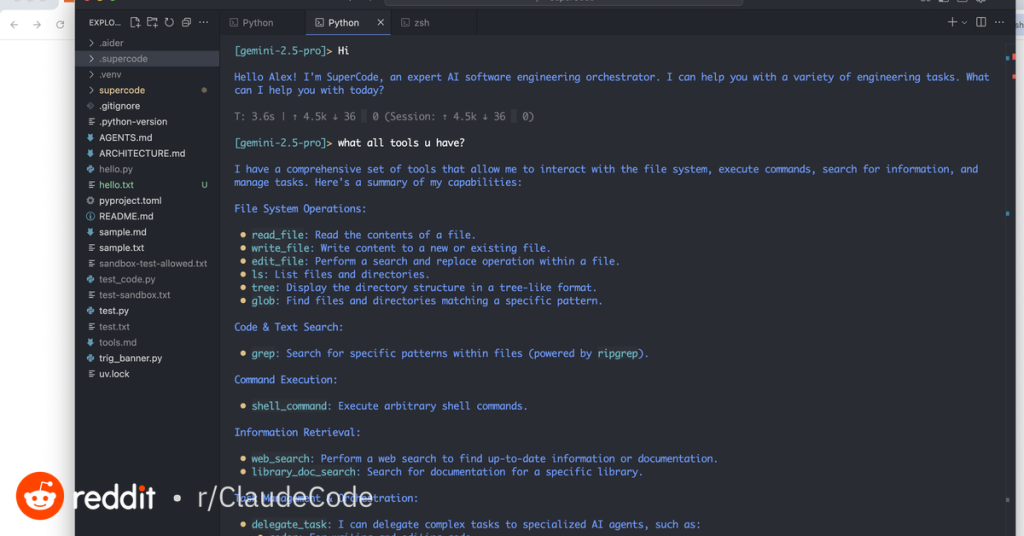This screenshot has width=1024, height=536.
Task: Open the ARCHITECTURE.md file
Action: [142, 153]
